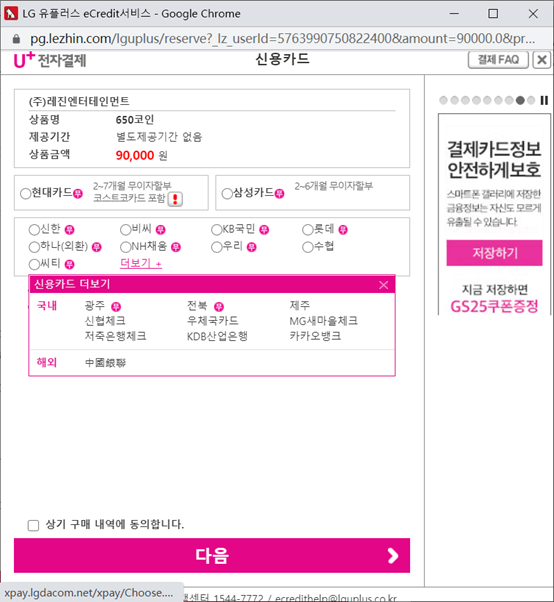The width and height of the screenshot is (554, 602).
Task: Jump to the first banner slide dot
Action: point(443,100)
